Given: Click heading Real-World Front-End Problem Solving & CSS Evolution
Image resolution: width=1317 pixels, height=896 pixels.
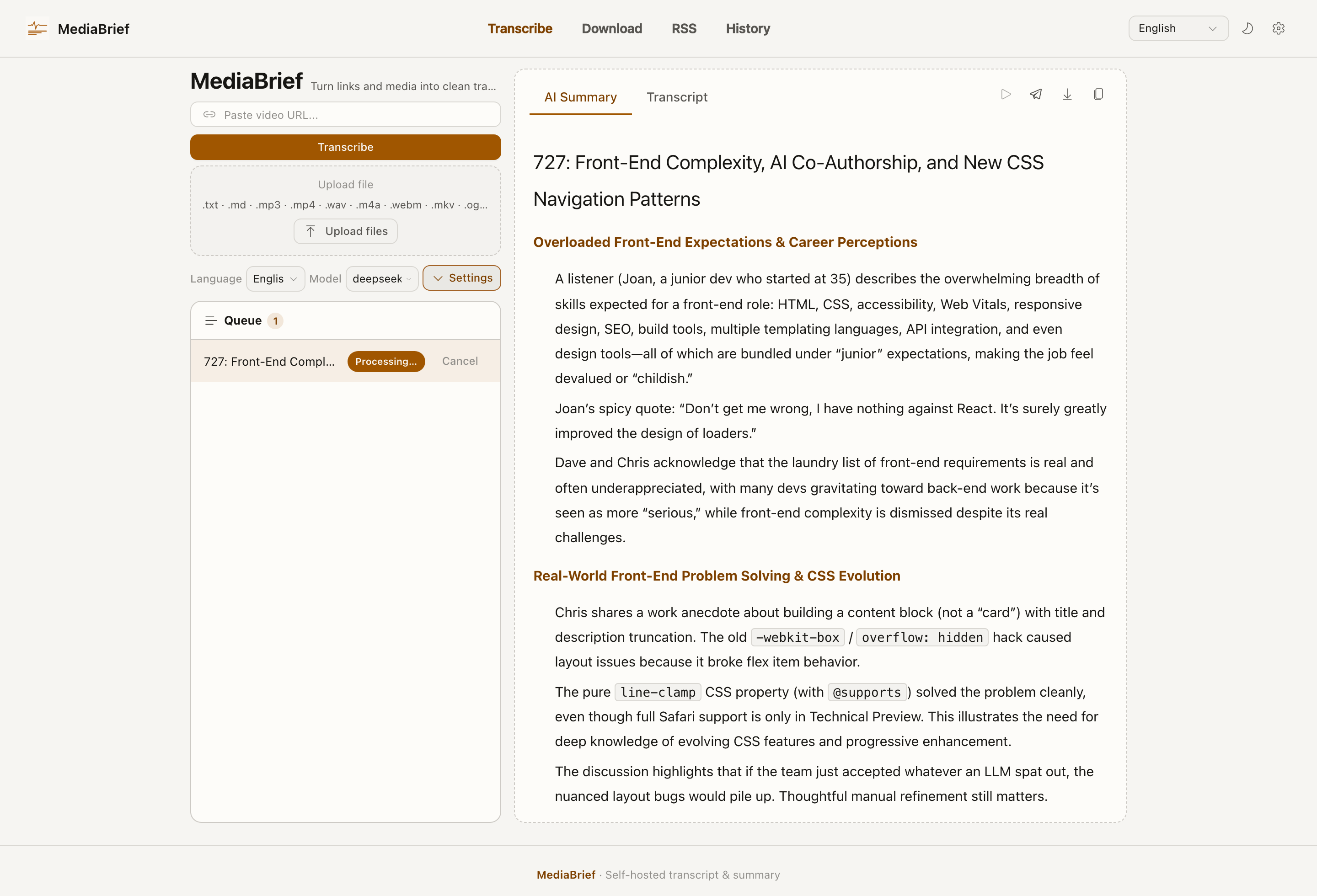Looking at the screenshot, I should (716, 576).
